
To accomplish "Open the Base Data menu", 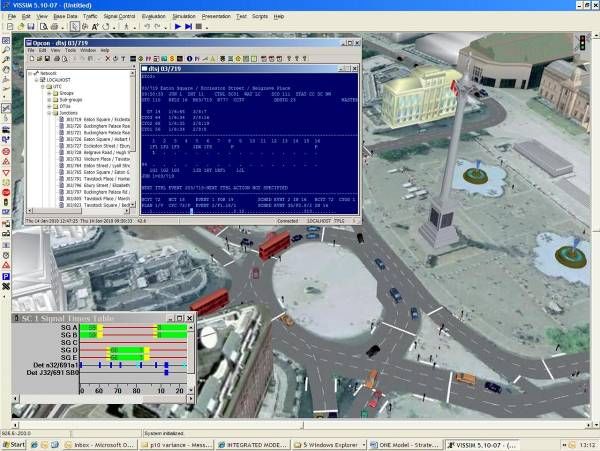I will click(65, 16).
